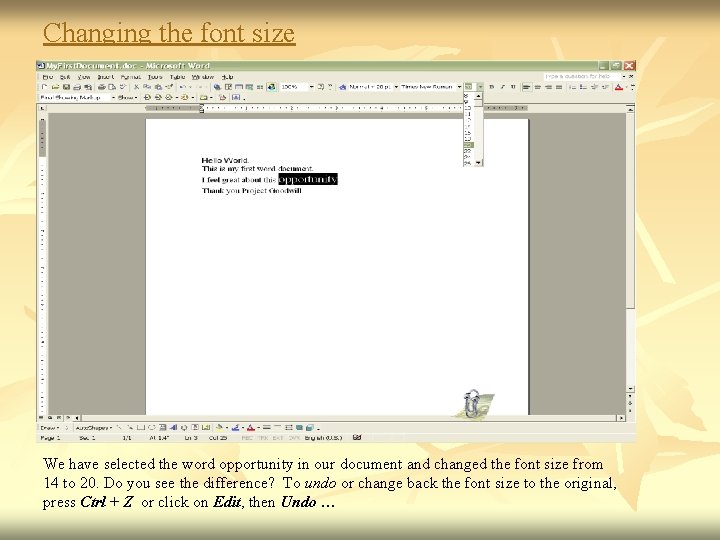Image resolution: width=720 pixels, height=540 pixels.
Task: Click the Changing the font size slide title
Action: tap(169, 33)
